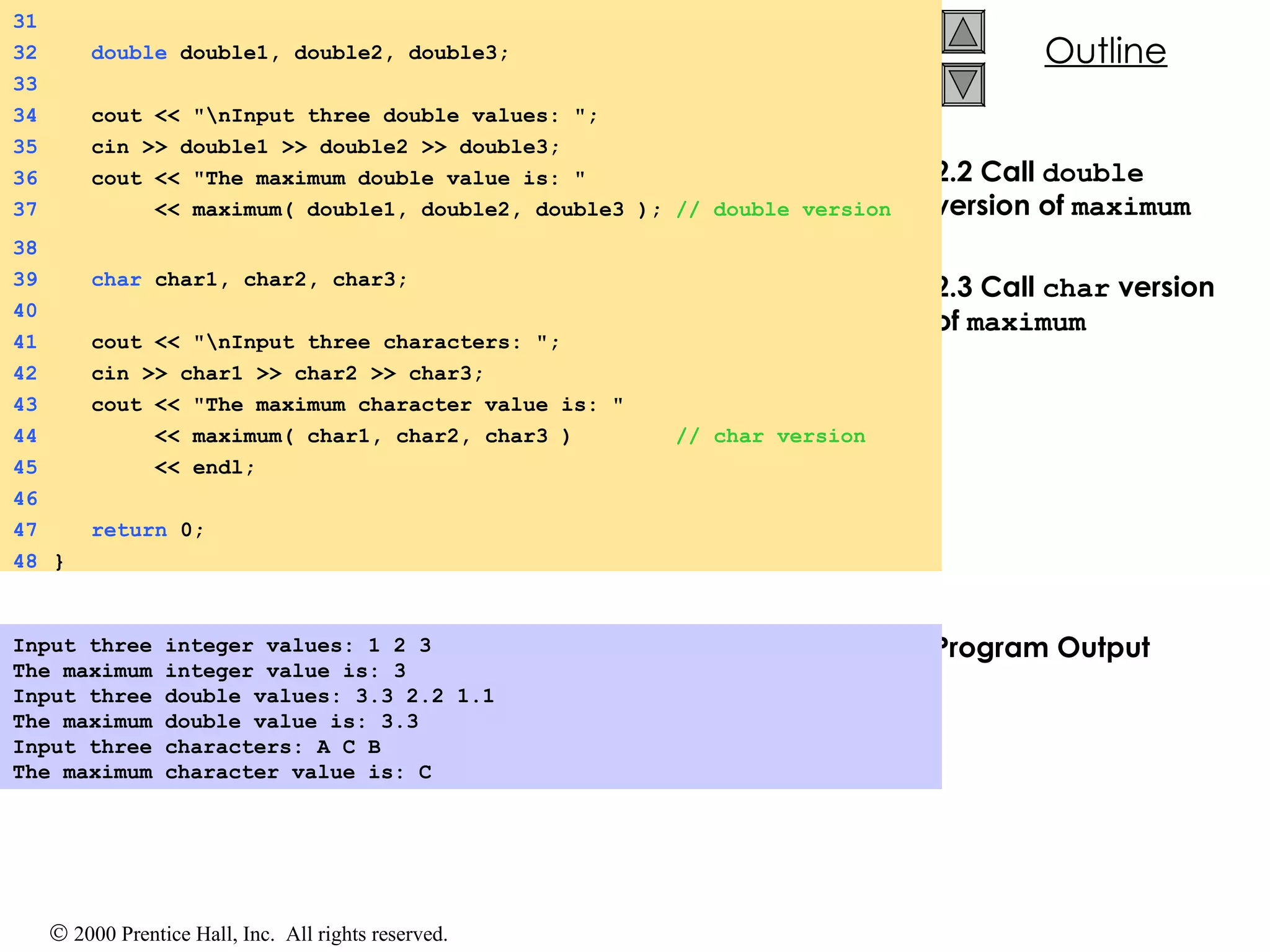The width and height of the screenshot is (1270, 952).
Task: Click the '// double version' comment
Action: click(x=783, y=210)
